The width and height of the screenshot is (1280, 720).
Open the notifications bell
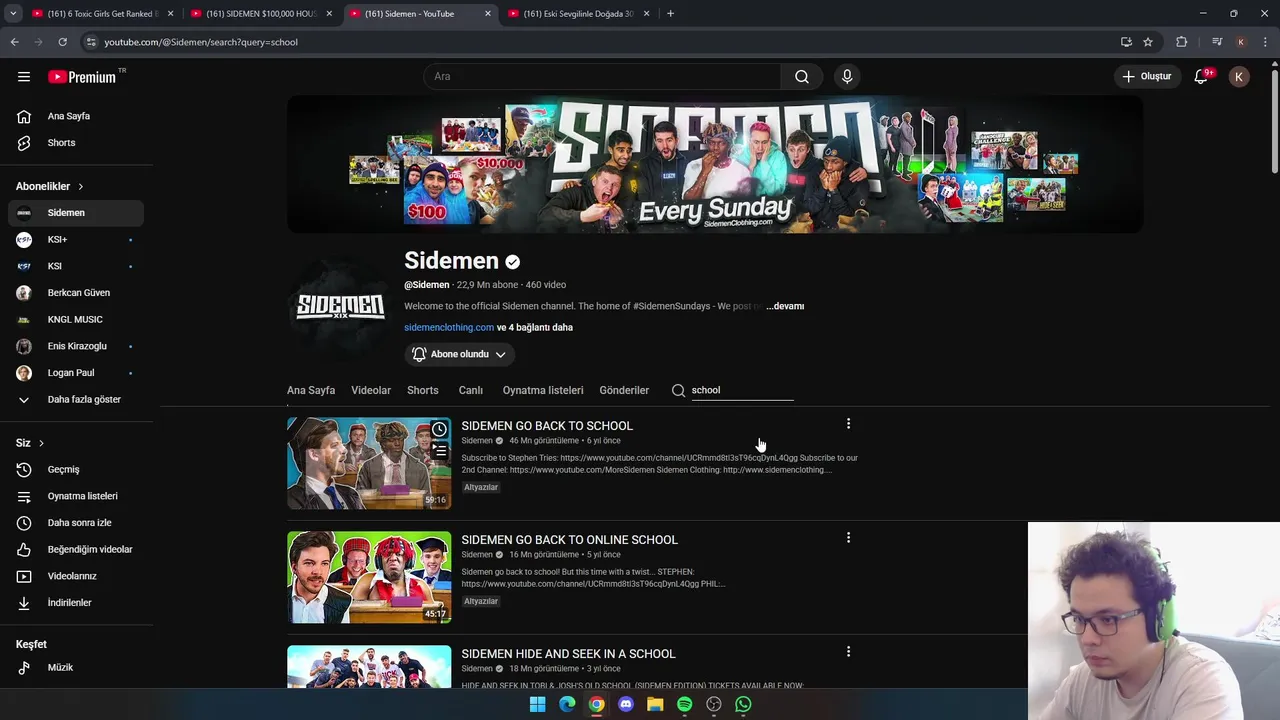(x=1201, y=77)
